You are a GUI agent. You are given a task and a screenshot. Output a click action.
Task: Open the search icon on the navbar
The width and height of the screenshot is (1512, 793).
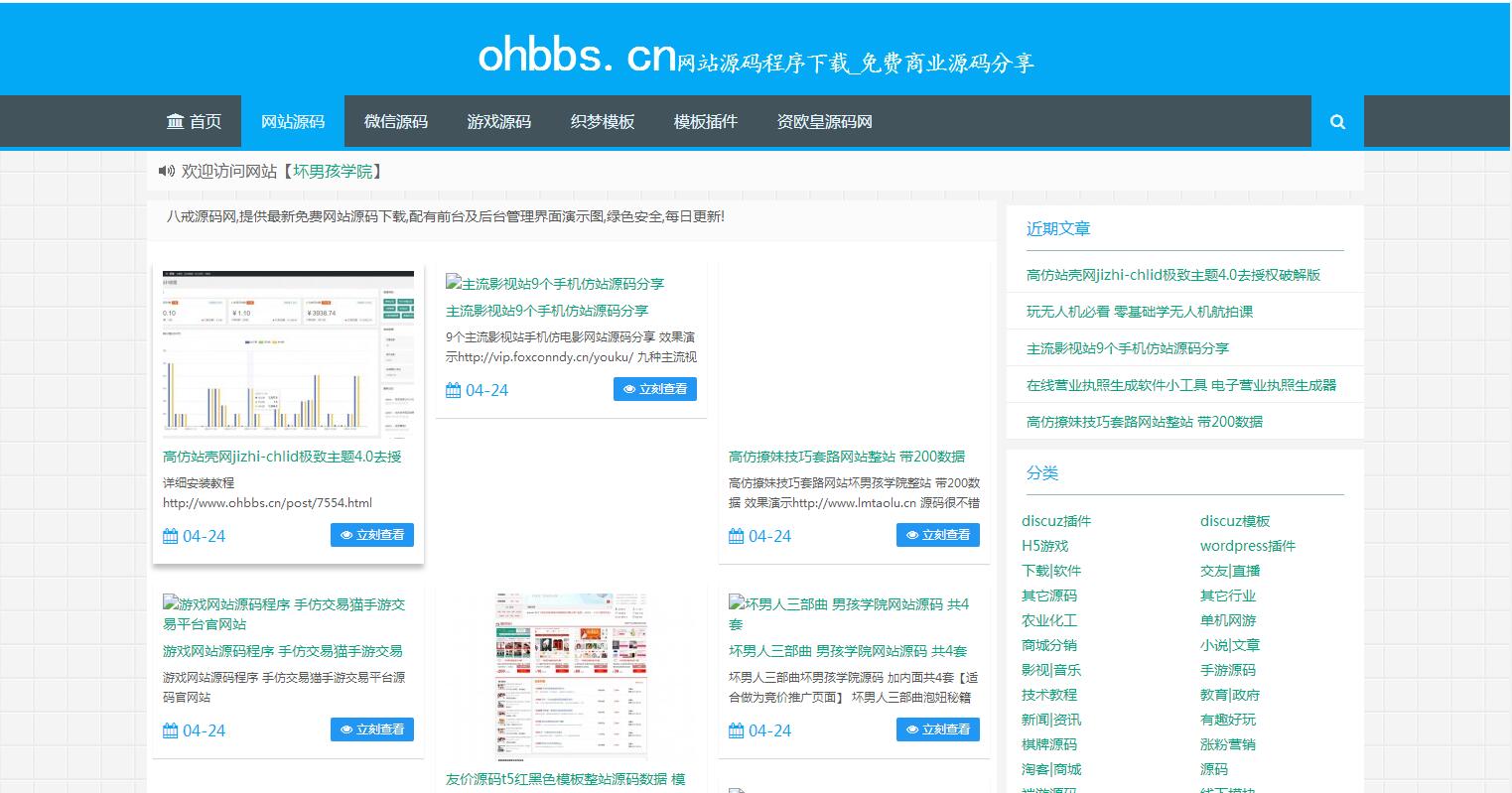pyautogui.click(x=1337, y=121)
